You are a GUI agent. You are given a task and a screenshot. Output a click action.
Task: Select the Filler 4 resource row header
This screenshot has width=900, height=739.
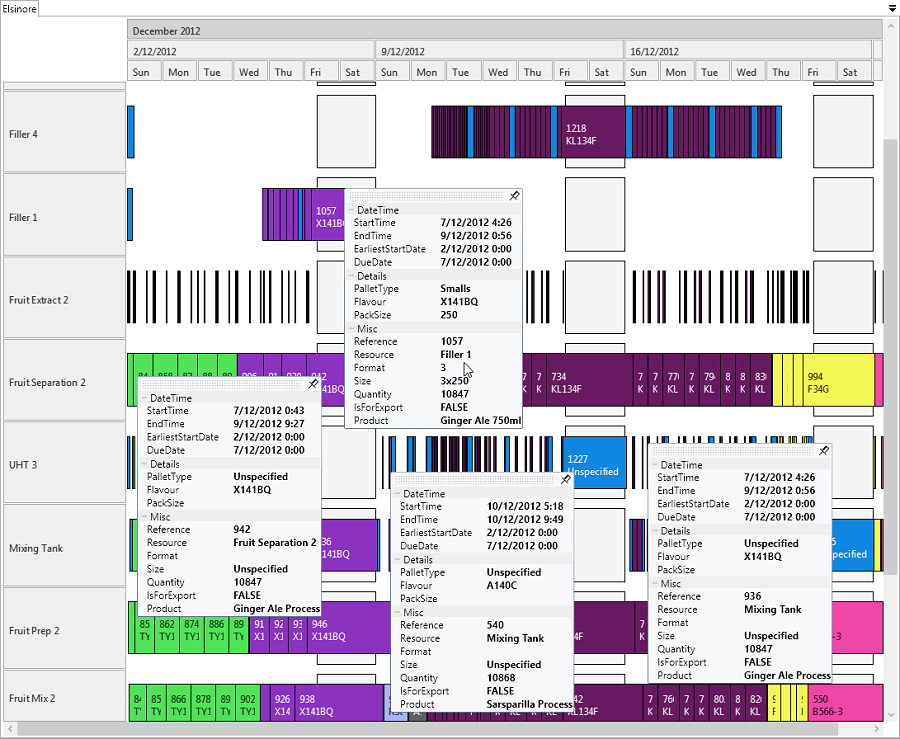[65, 133]
